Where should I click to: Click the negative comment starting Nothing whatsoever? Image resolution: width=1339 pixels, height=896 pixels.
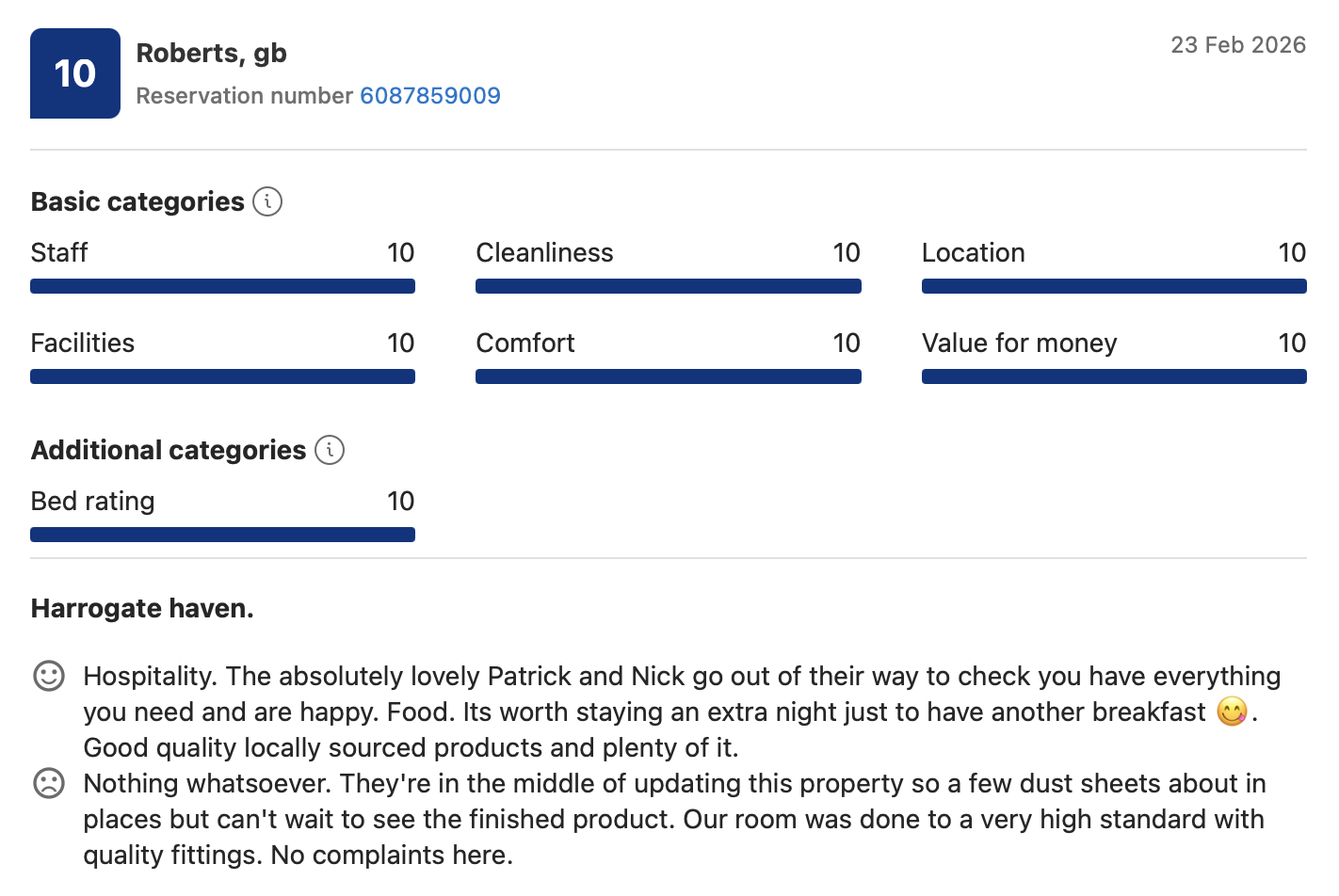coord(673,819)
